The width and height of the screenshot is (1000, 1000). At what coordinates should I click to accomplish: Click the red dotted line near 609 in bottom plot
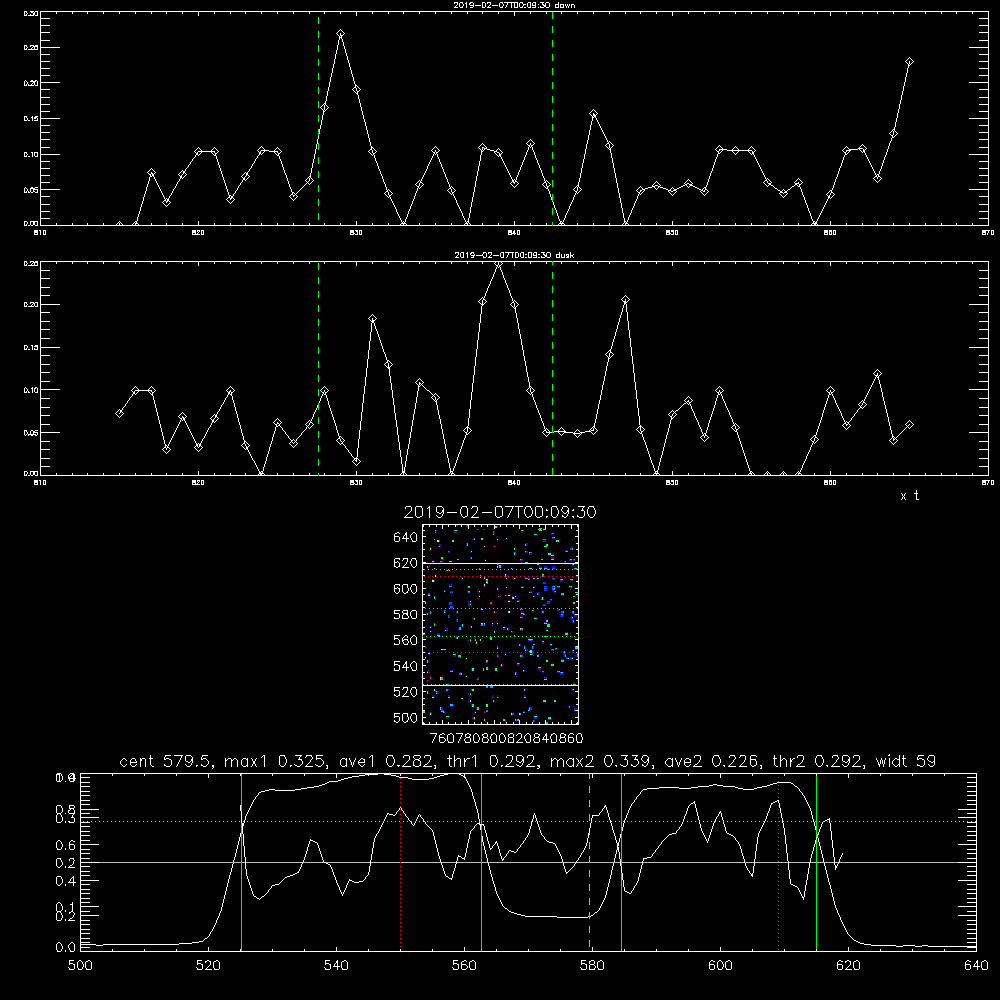coord(779,861)
